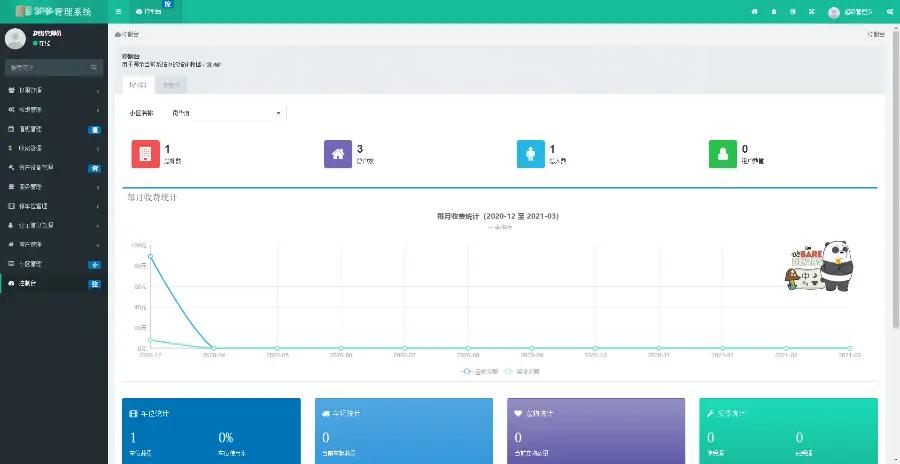Click the number 3 beside purple house icon

point(360,149)
